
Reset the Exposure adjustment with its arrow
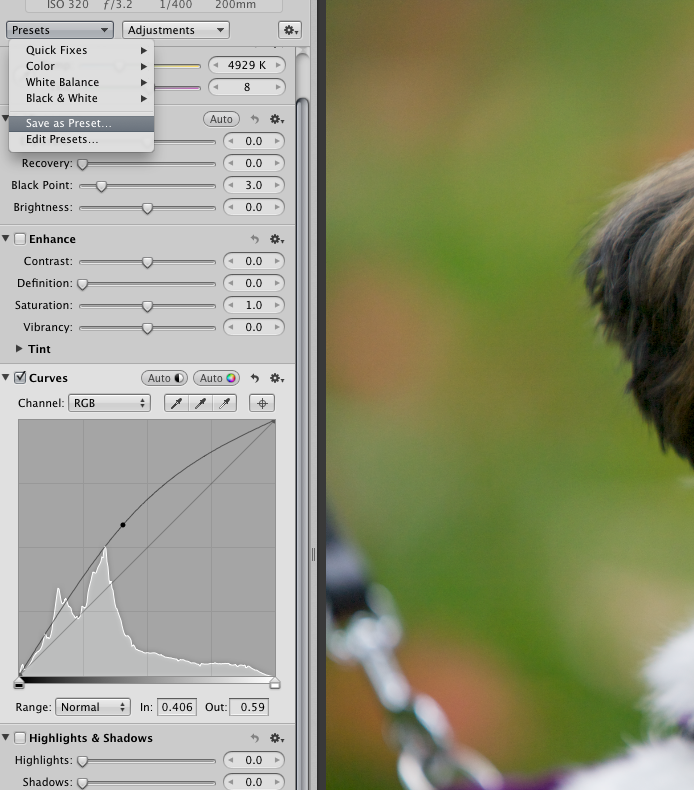(255, 119)
